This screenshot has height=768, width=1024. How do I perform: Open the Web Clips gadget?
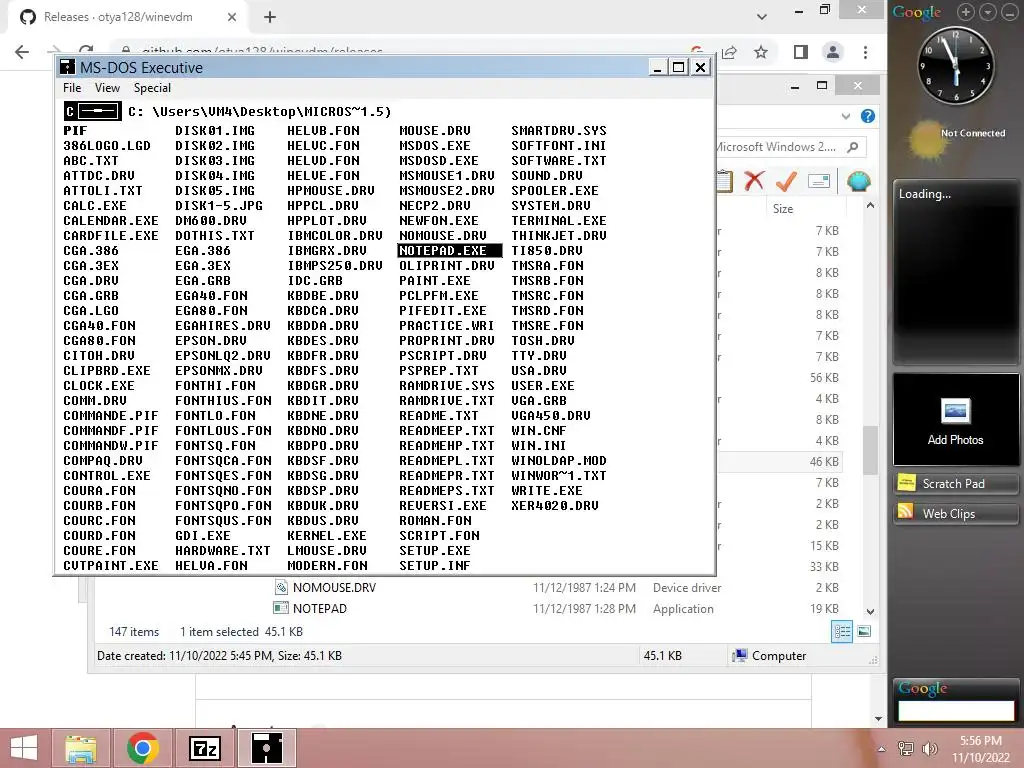955,513
